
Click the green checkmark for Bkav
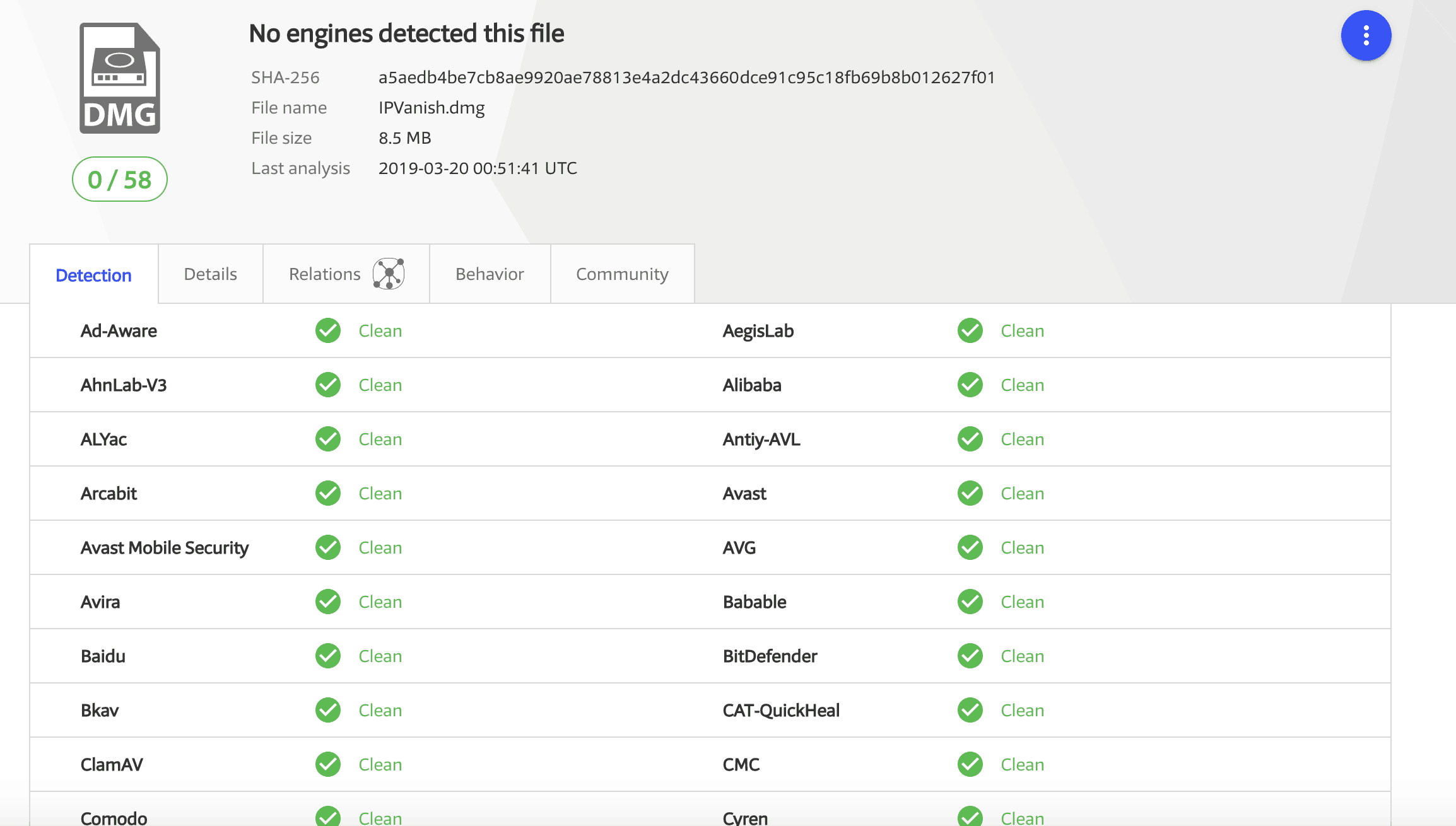(328, 710)
